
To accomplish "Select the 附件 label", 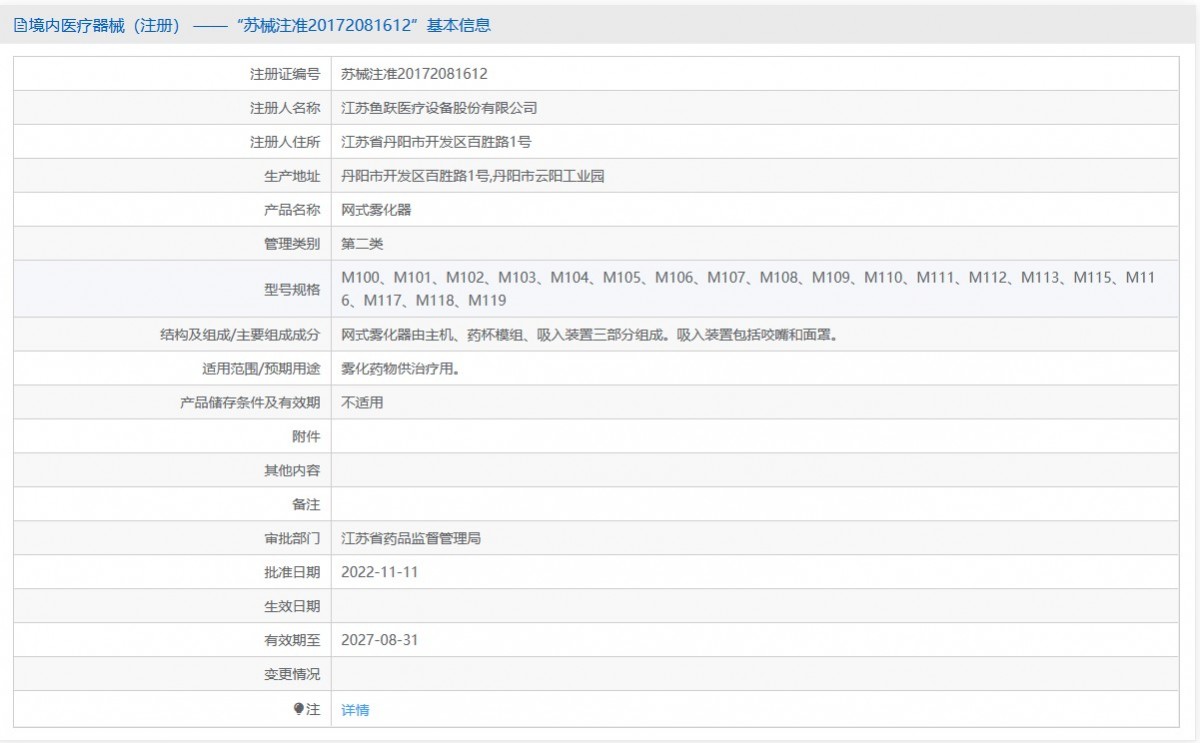I will pyautogui.click(x=306, y=437).
